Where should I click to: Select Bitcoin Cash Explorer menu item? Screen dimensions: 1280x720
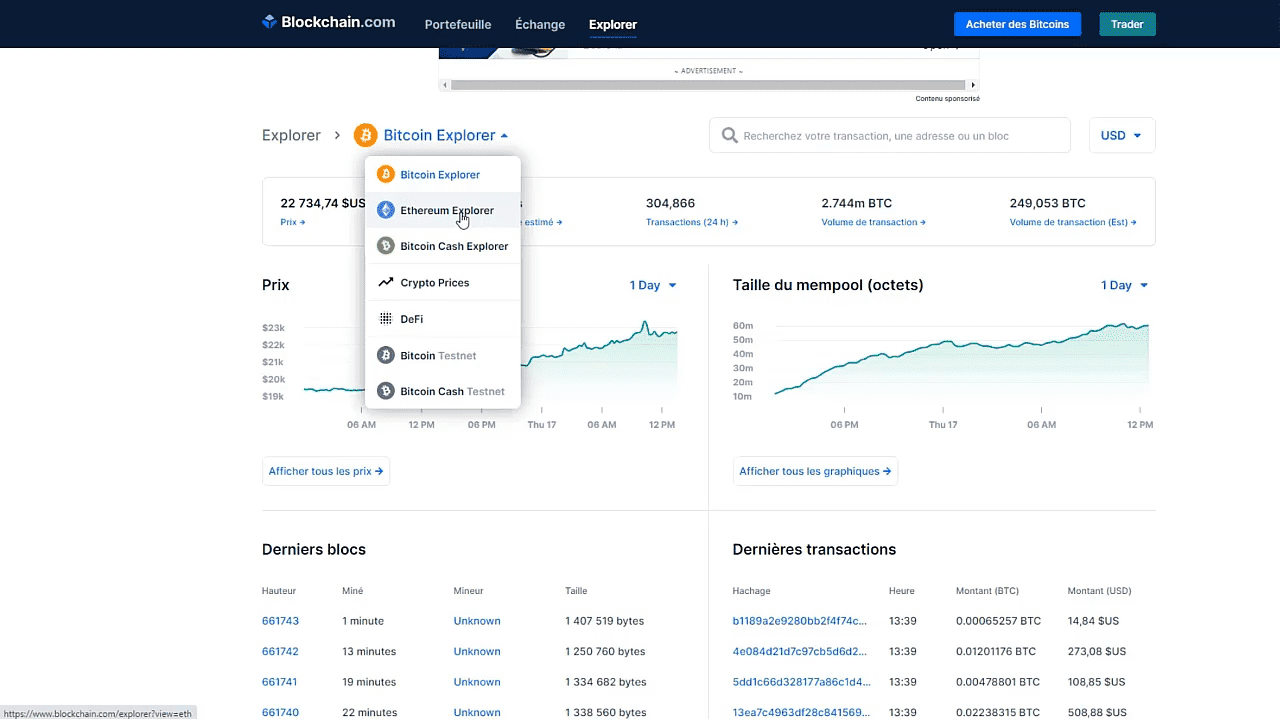(443, 246)
